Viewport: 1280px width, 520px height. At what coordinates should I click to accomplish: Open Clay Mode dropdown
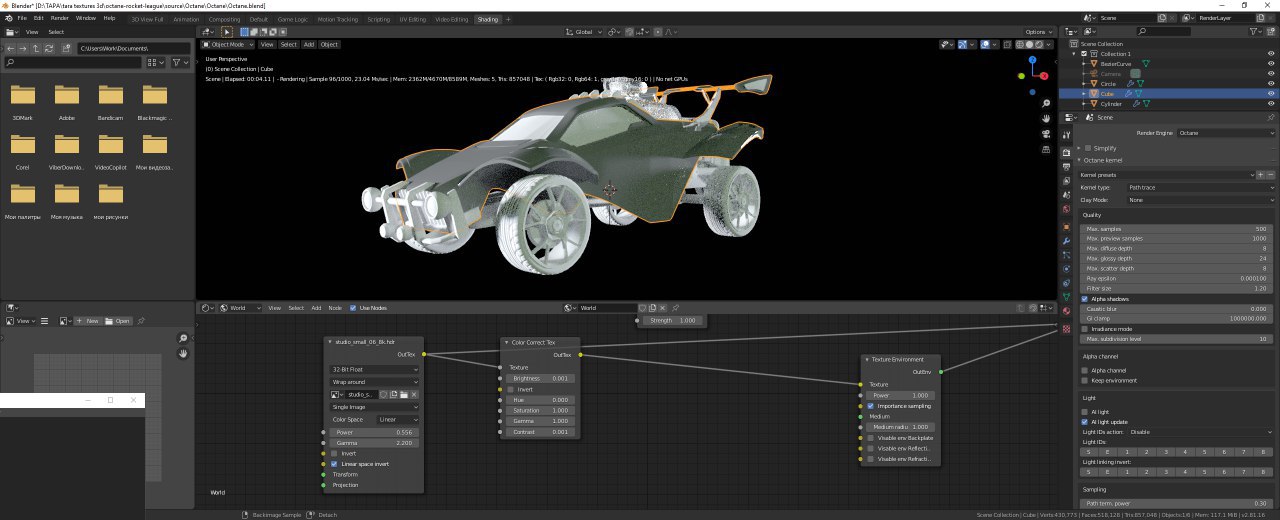pyautogui.click(x=1200, y=200)
